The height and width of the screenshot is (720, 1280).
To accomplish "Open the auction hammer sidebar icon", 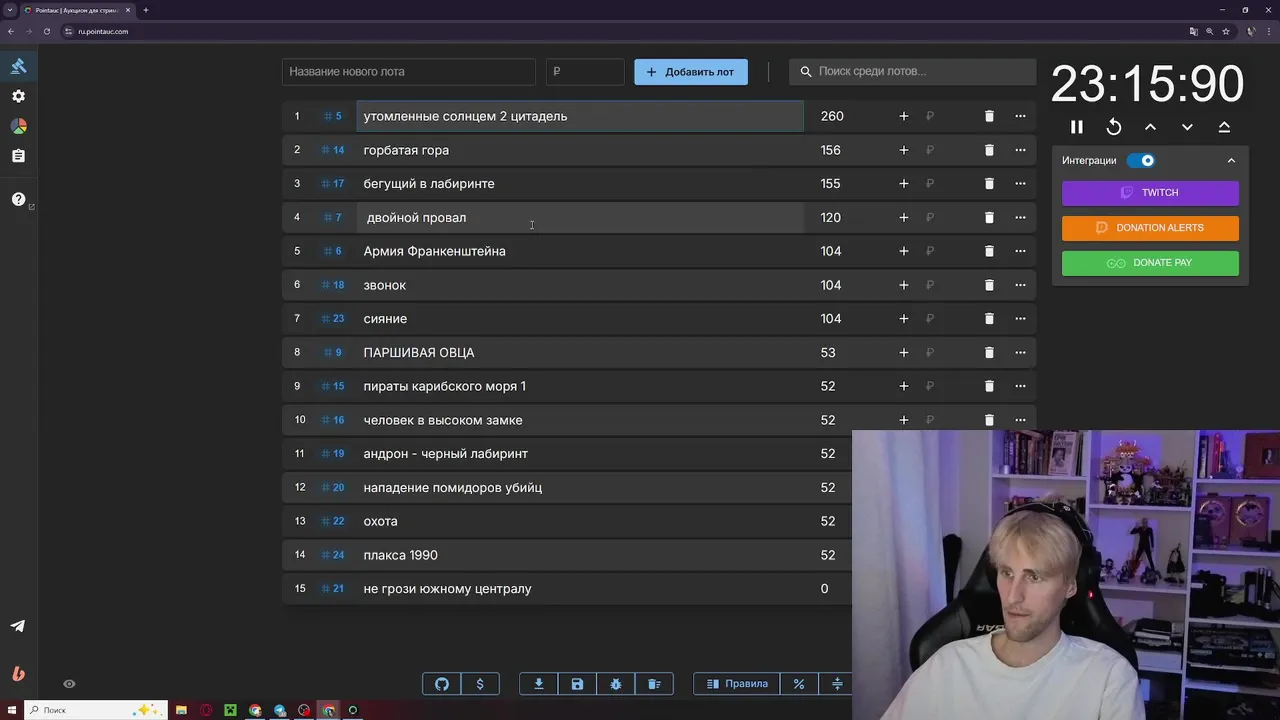I will 18,66.
